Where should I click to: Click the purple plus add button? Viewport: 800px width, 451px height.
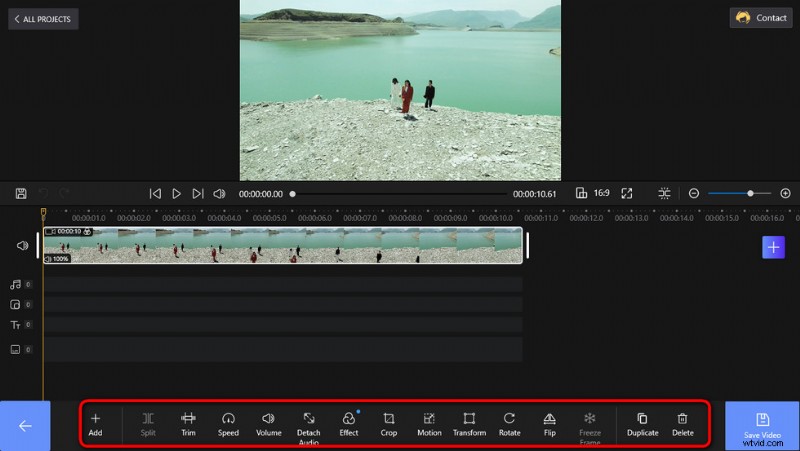pos(773,247)
